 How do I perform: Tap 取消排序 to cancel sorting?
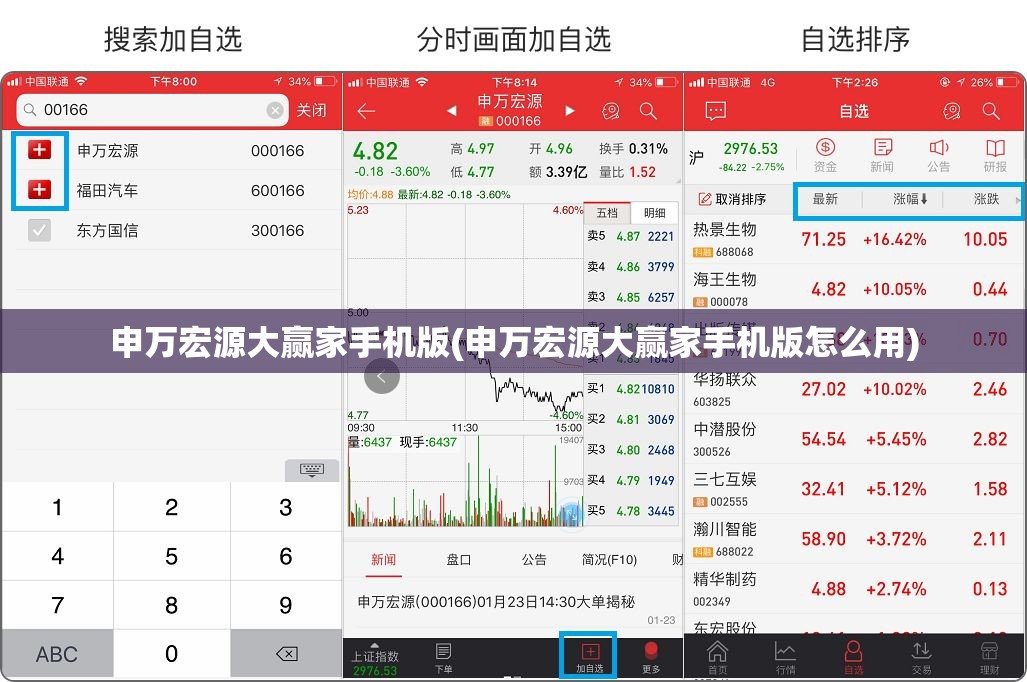point(732,199)
